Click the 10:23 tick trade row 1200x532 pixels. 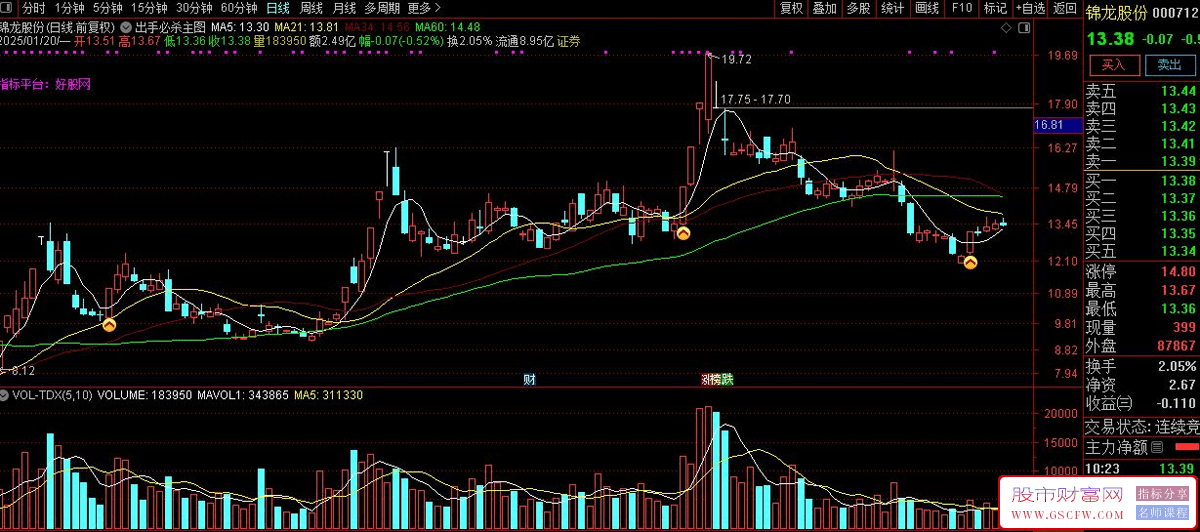1142,469
